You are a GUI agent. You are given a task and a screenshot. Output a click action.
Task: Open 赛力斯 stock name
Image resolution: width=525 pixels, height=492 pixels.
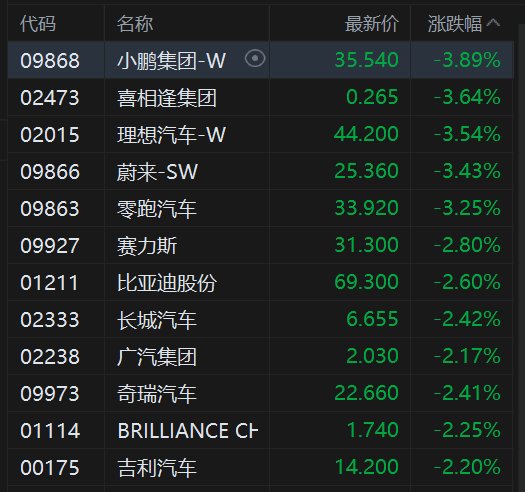pos(147,246)
